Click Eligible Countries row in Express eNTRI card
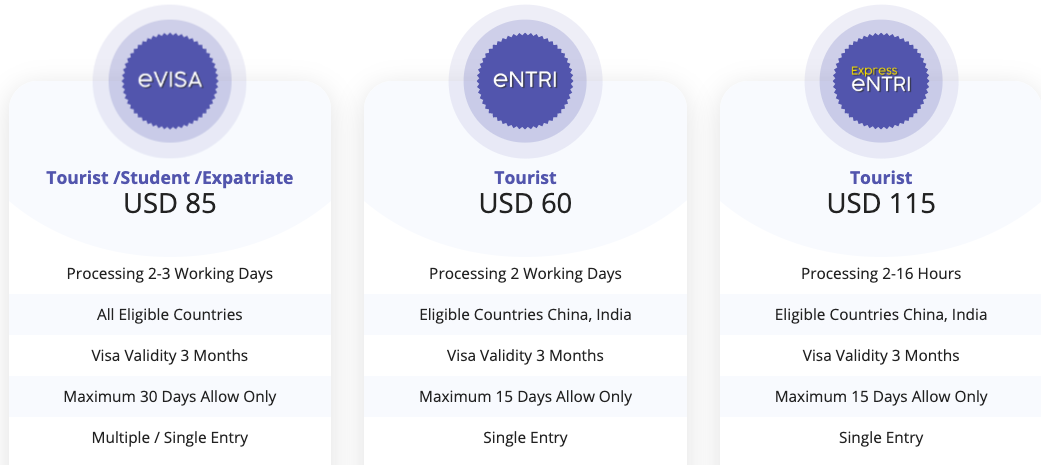Image resolution: width=1041 pixels, height=465 pixels. (x=881, y=315)
